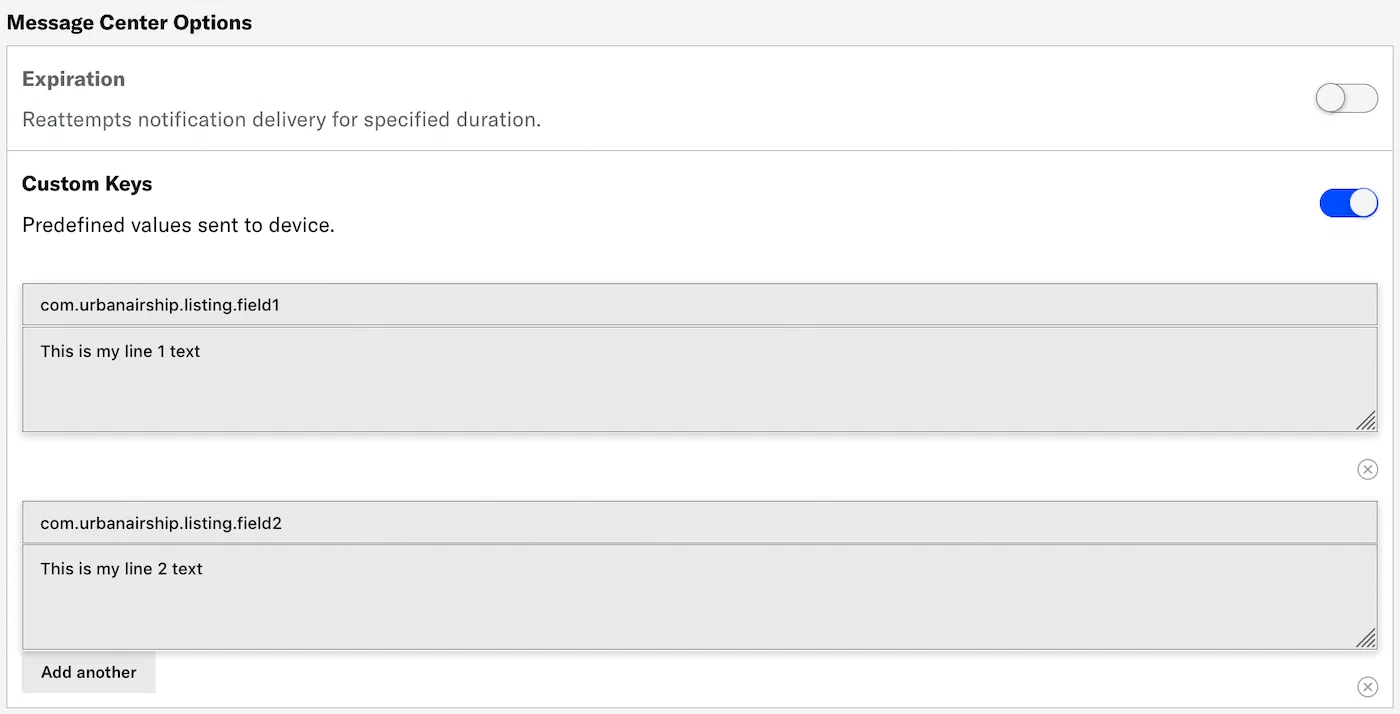Image resolution: width=1400 pixels, height=714 pixels.
Task: Click the resize handle of the first value textarea
Action: [x=1367, y=421]
